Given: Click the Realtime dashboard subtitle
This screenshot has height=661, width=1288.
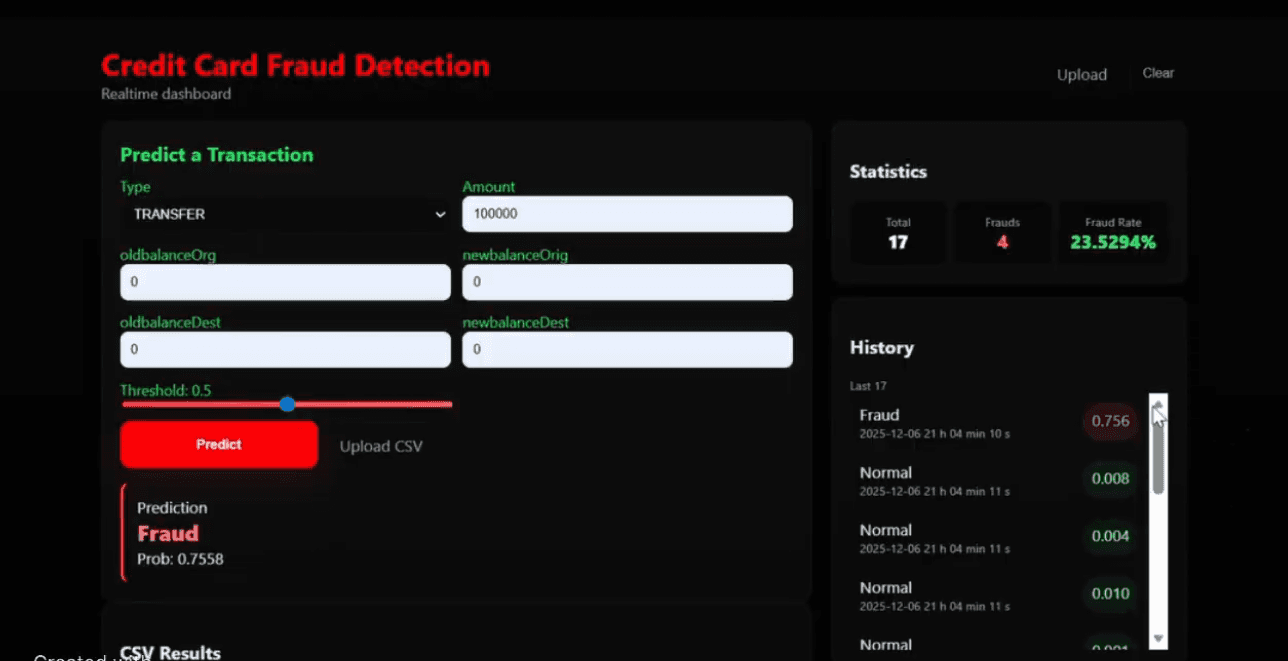Looking at the screenshot, I should pyautogui.click(x=166, y=94).
